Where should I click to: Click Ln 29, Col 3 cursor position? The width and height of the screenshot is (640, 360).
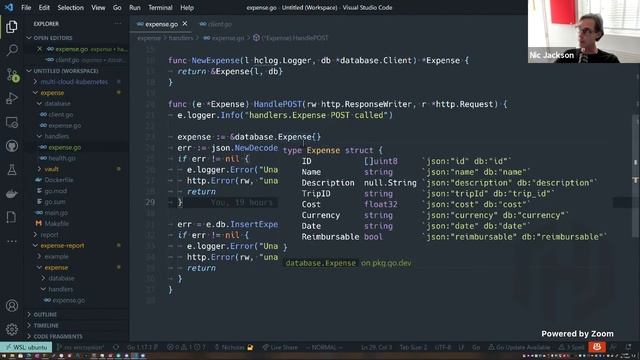coord(376,347)
